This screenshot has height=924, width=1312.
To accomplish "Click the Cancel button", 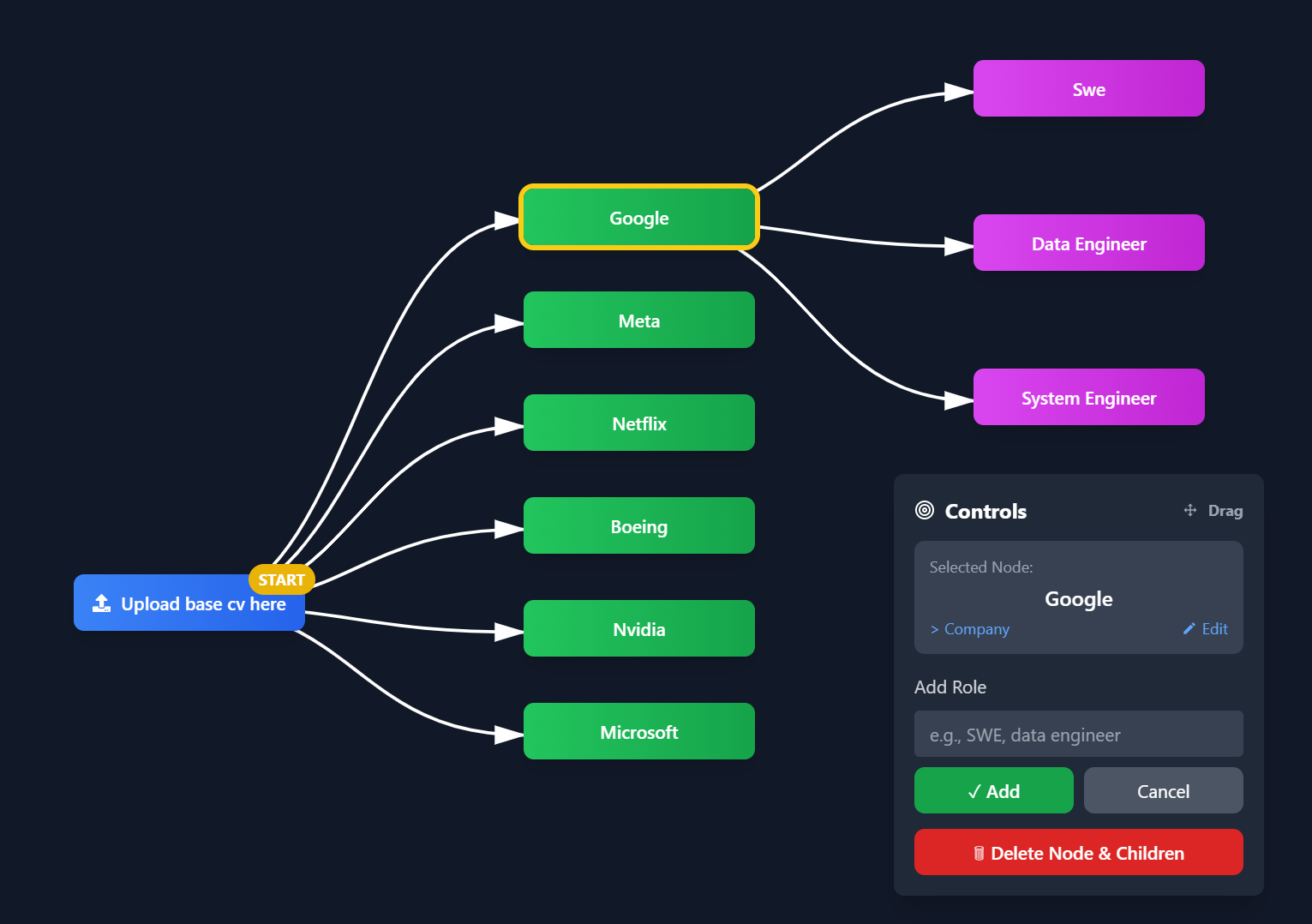I will (1164, 790).
